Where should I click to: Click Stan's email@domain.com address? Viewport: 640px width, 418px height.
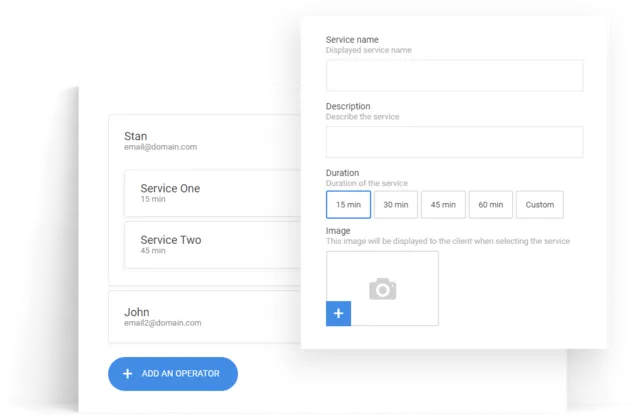[x=160, y=147]
